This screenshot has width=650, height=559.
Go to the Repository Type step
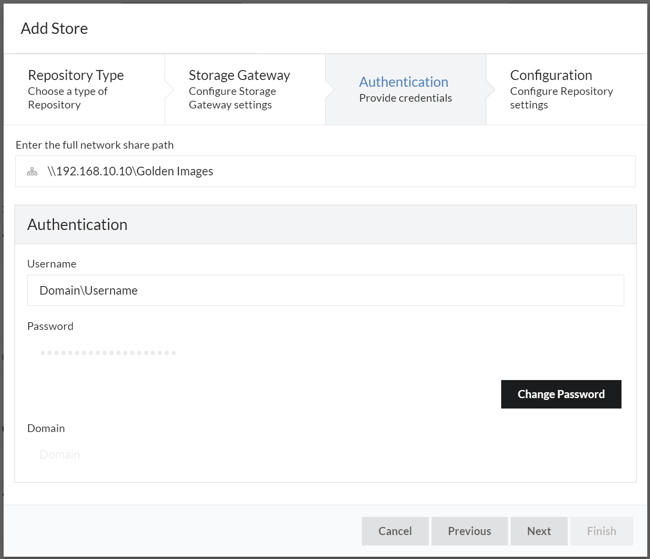pos(82,90)
